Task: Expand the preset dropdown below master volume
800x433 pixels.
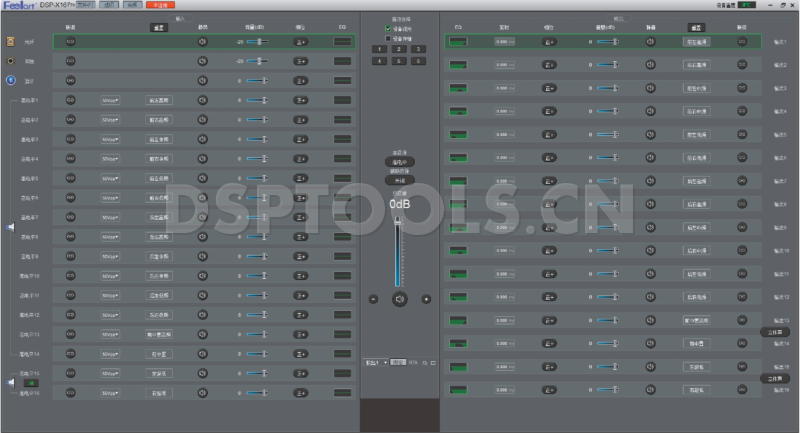Action: coord(377,361)
